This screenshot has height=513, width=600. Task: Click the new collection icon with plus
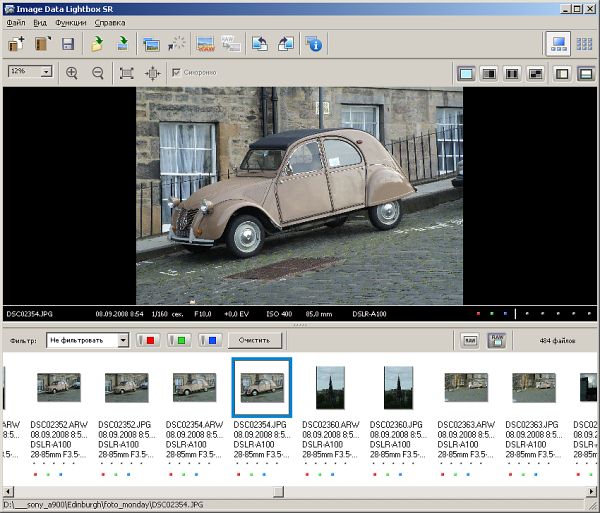coord(16,44)
